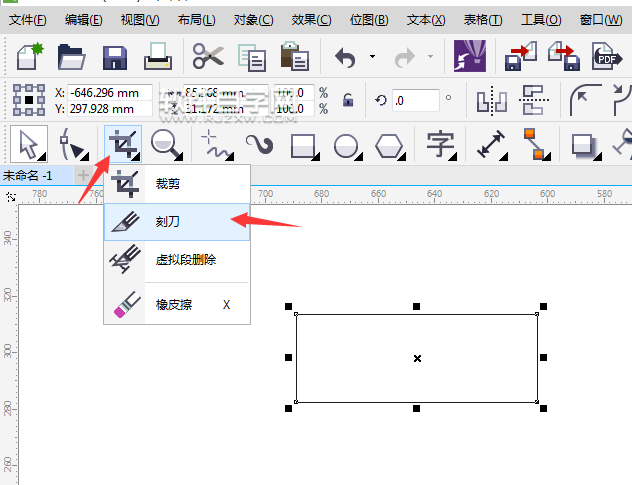632x485 pixels.
Task: Click the rectangle's center X marker
Action: click(417, 358)
